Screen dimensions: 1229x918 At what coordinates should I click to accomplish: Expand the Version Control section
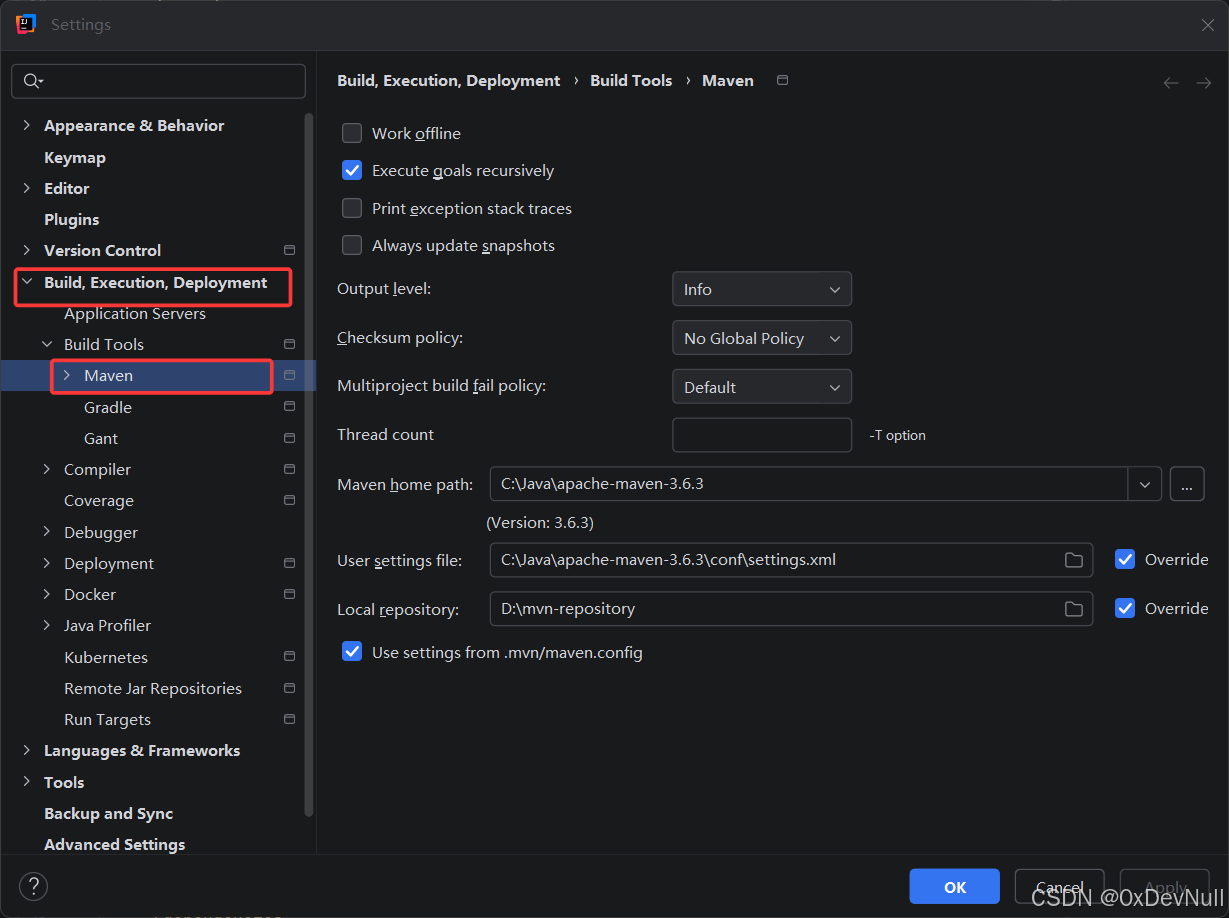(x=27, y=250)
